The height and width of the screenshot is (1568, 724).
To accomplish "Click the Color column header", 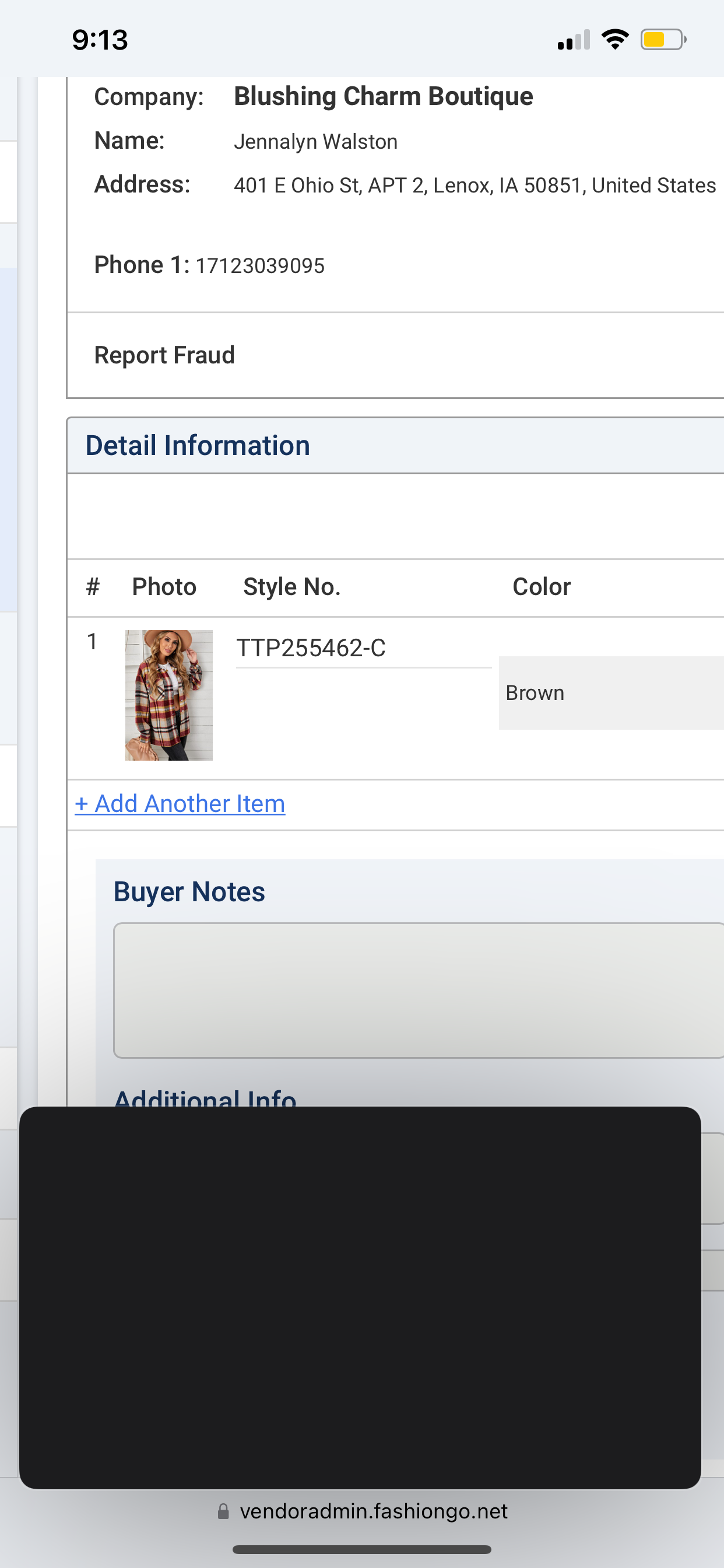I will [542, 587].
